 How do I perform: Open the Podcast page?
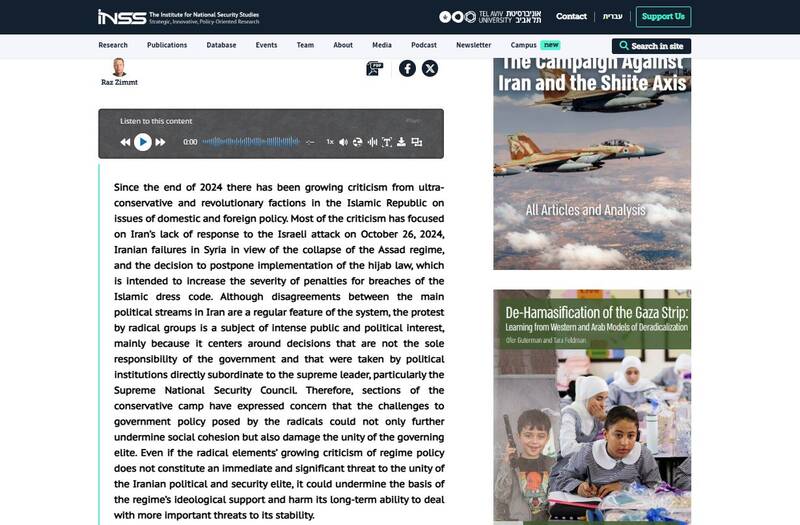[x=424, y=45]
